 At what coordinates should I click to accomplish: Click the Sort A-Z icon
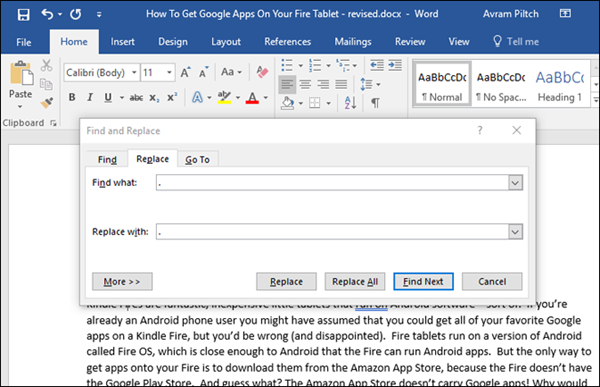(351, 103)
